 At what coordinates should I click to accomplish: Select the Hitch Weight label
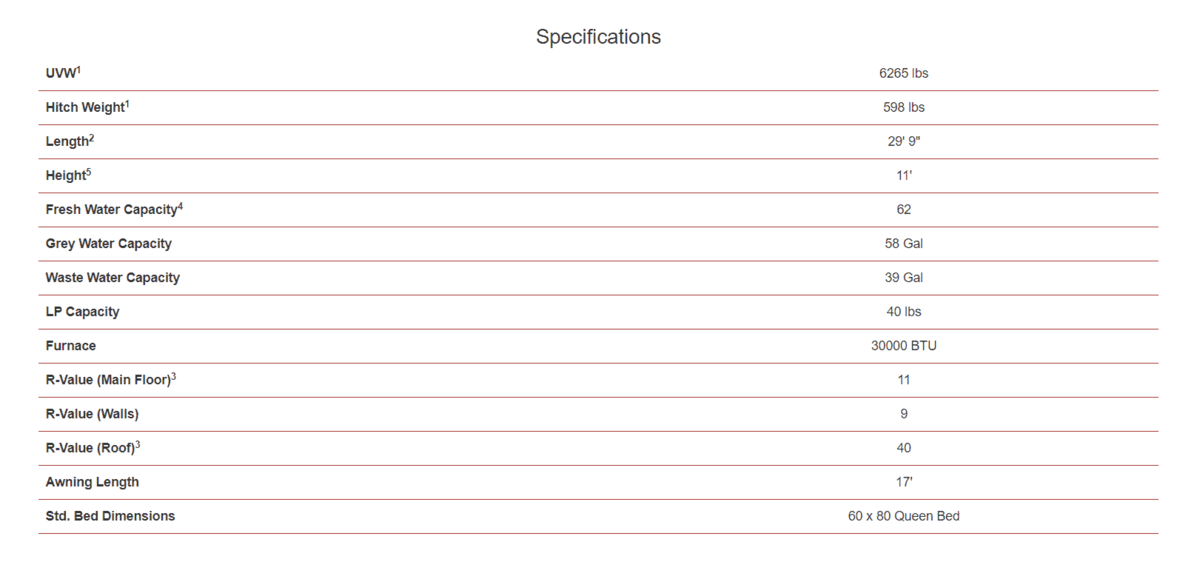86,107
